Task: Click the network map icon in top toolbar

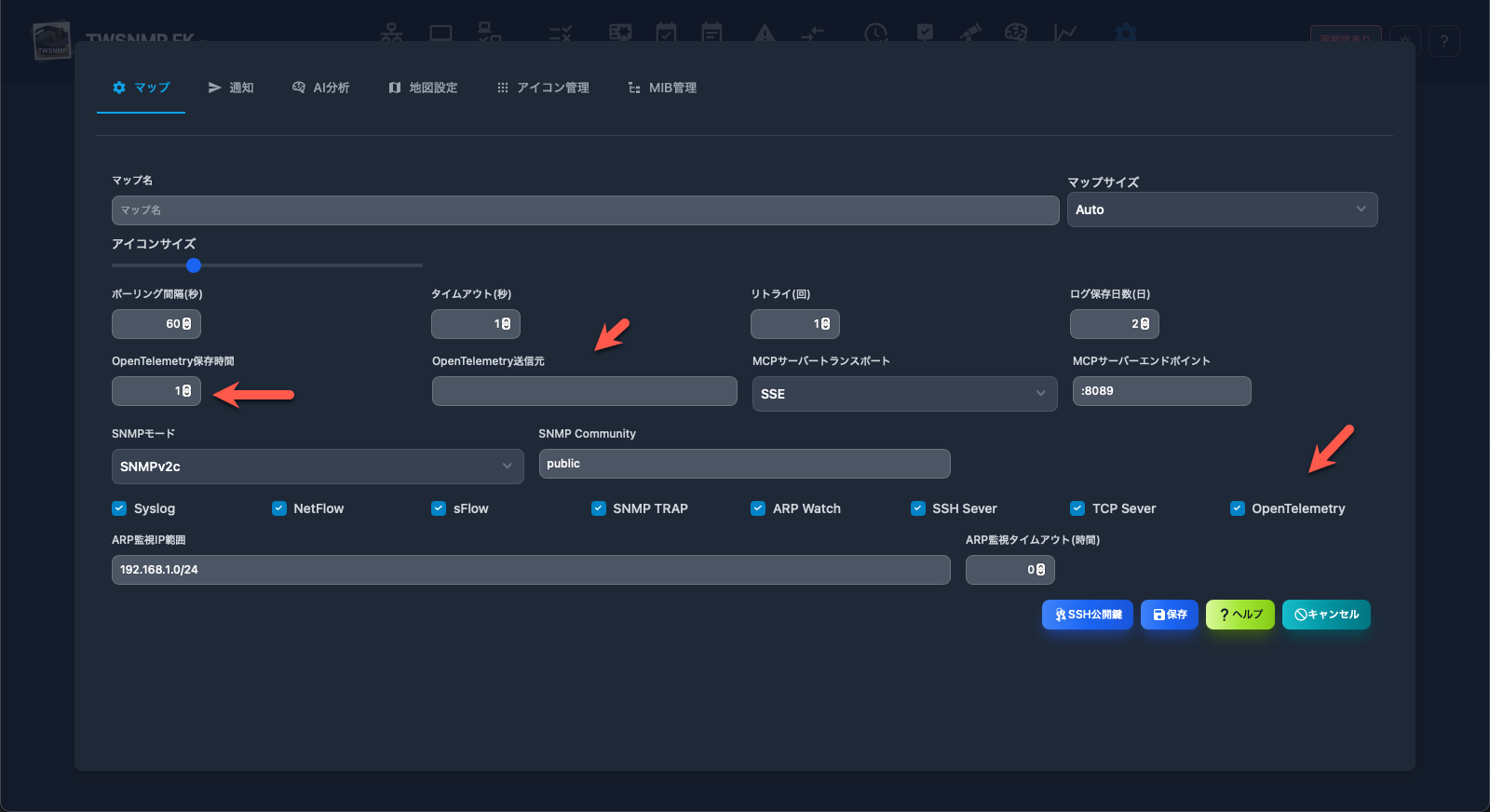Action: click(391, 34)
